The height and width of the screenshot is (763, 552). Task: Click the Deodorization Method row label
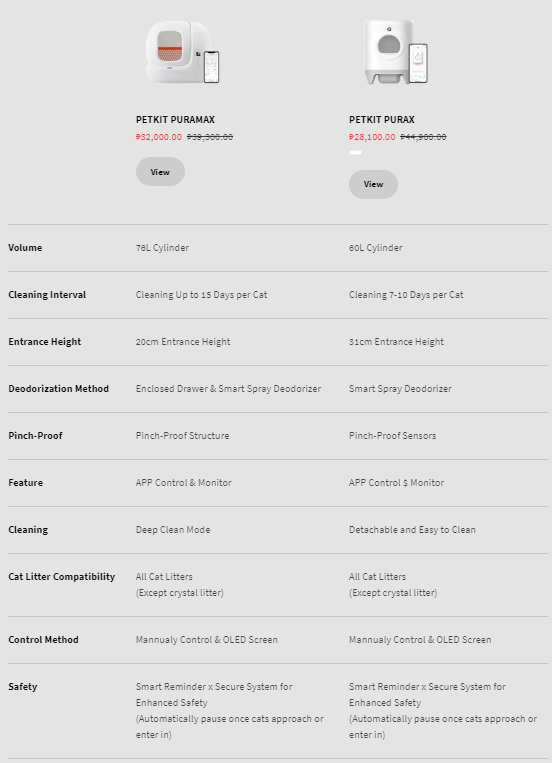pyautogui.click(x=58, y=389)
